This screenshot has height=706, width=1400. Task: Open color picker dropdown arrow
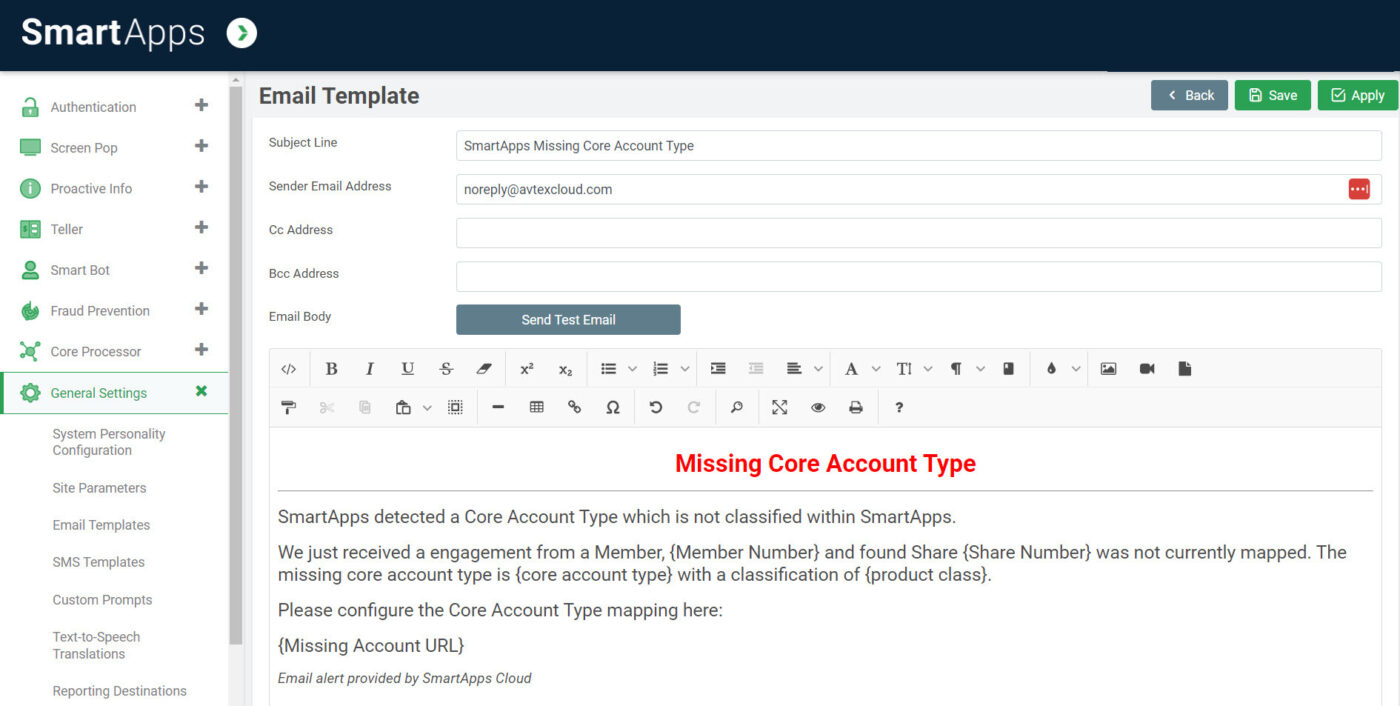coord(1076,369)
